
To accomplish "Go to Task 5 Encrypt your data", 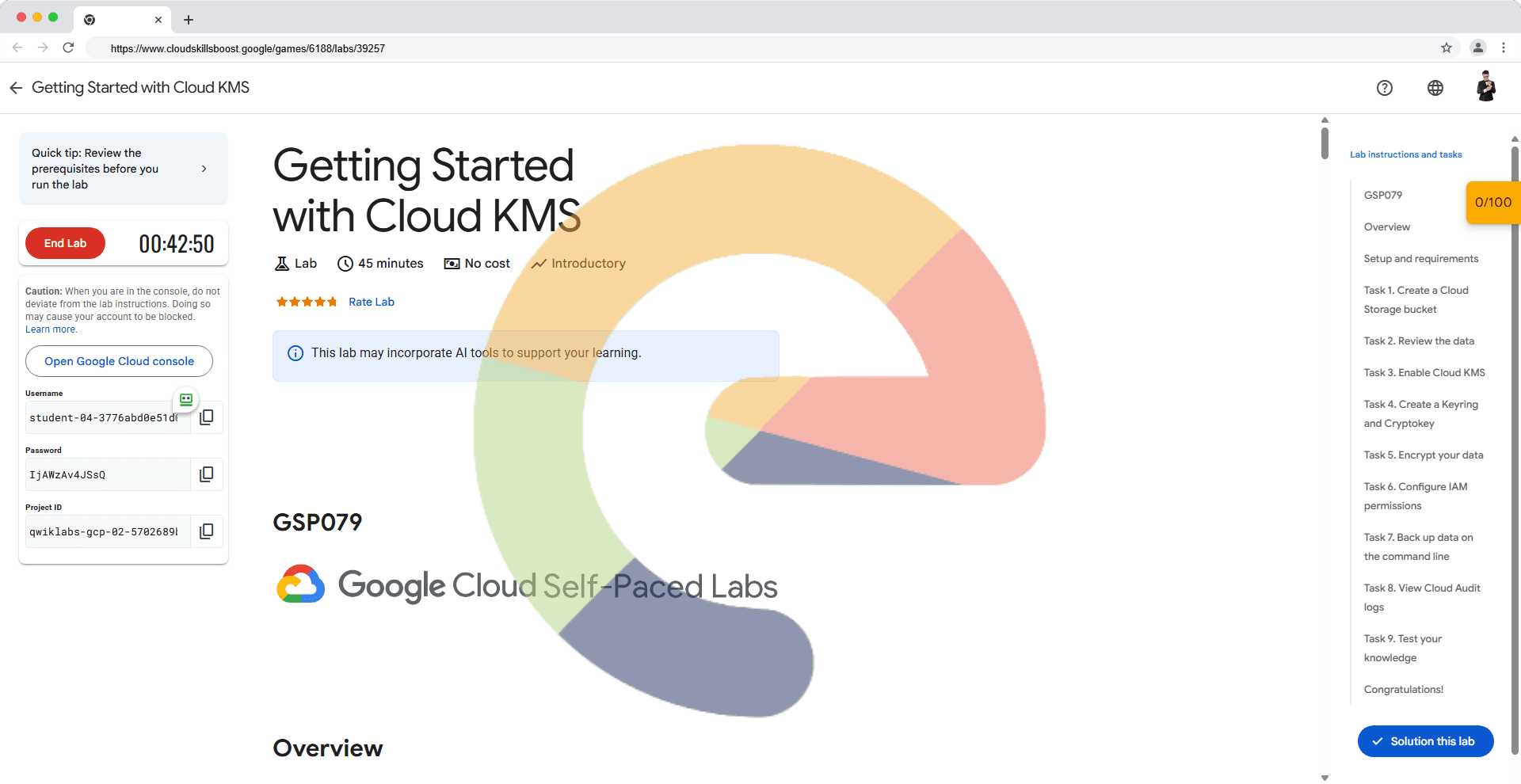I will 1424,455.
